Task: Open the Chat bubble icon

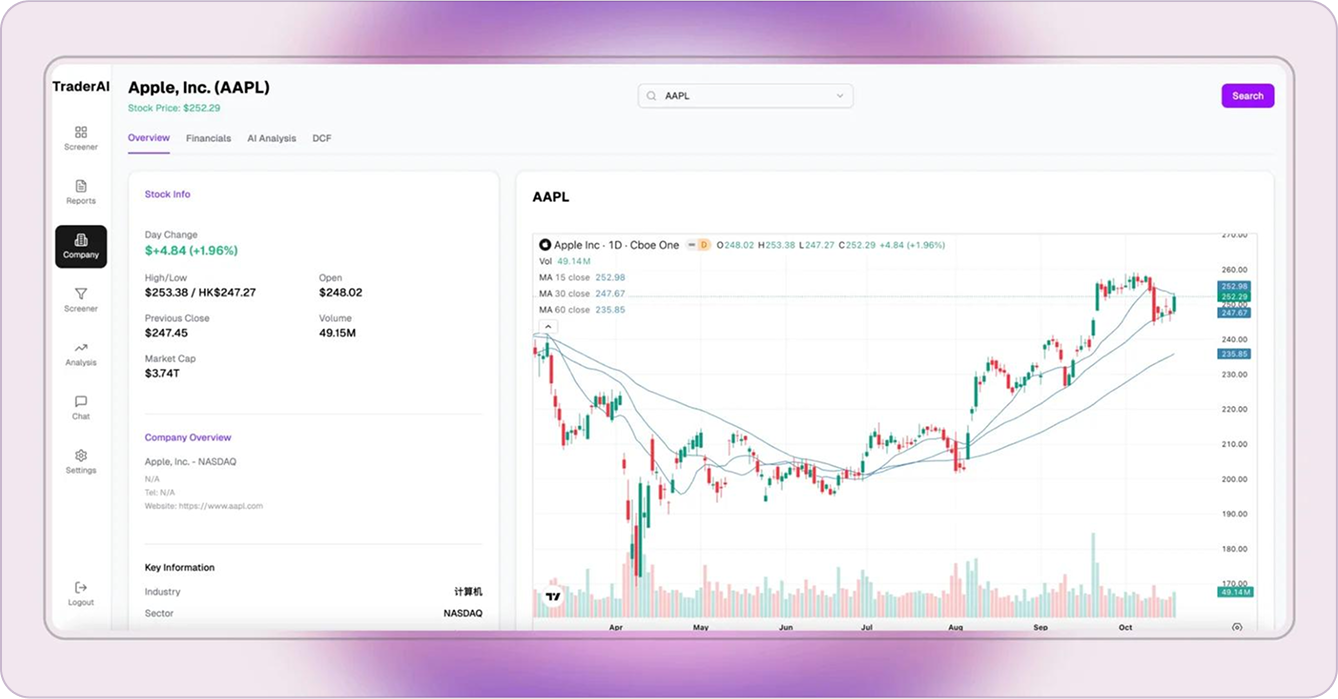Action: pos(81,402)
